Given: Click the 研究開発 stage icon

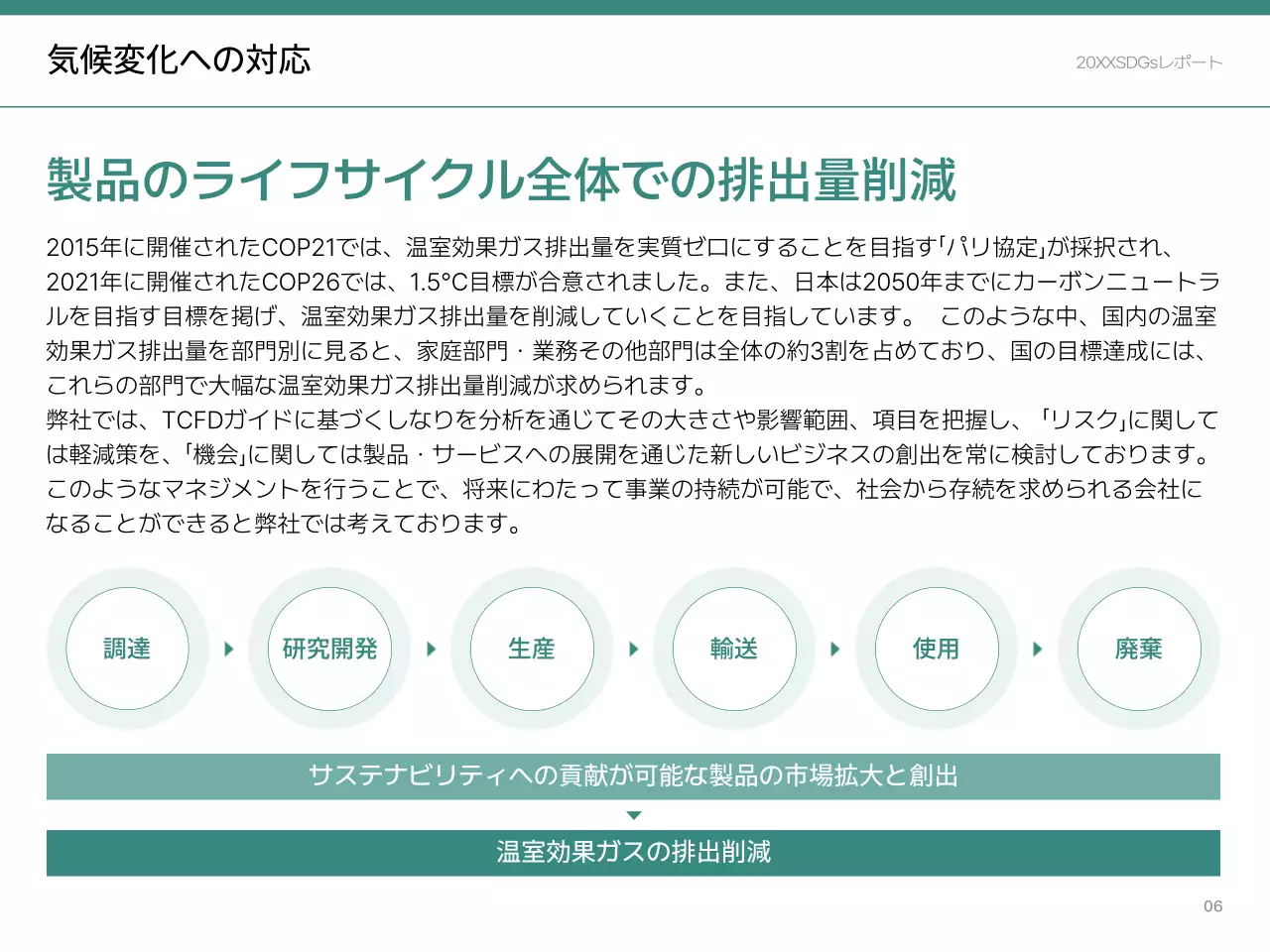Looking at the screenshot, I should pyautogui.click(x=330, y=649).
